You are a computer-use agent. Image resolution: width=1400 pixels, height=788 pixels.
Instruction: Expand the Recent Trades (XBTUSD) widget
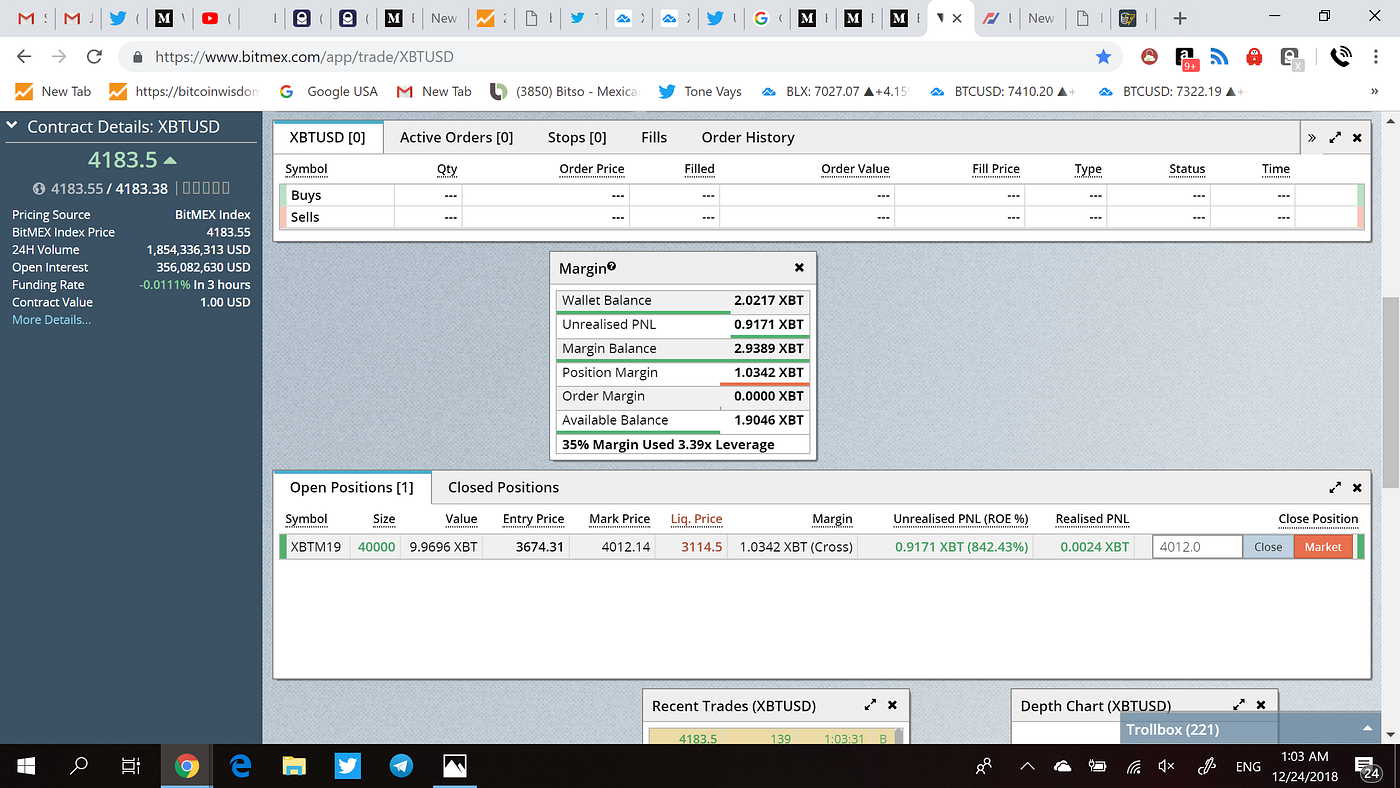point(870,705)
